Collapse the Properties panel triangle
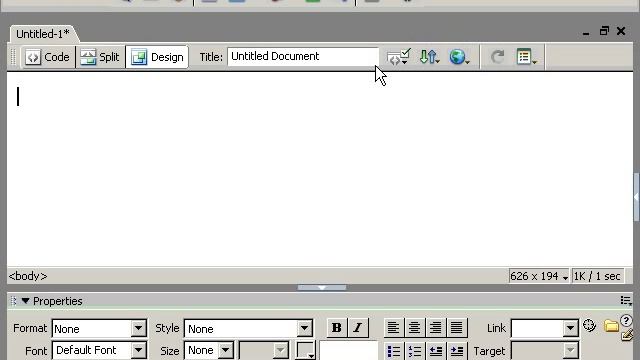 pyautogui.click(x=25, y=301)
